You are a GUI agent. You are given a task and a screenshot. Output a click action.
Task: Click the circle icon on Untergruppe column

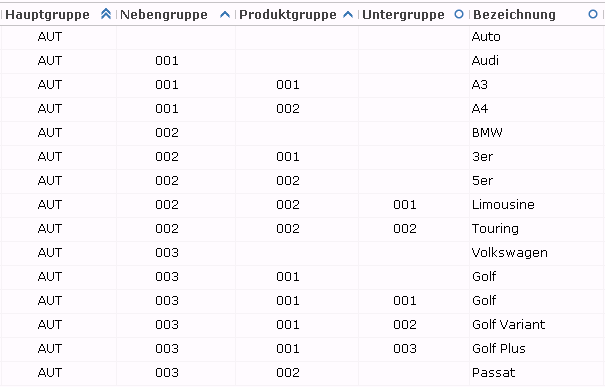tap(459, 14)
